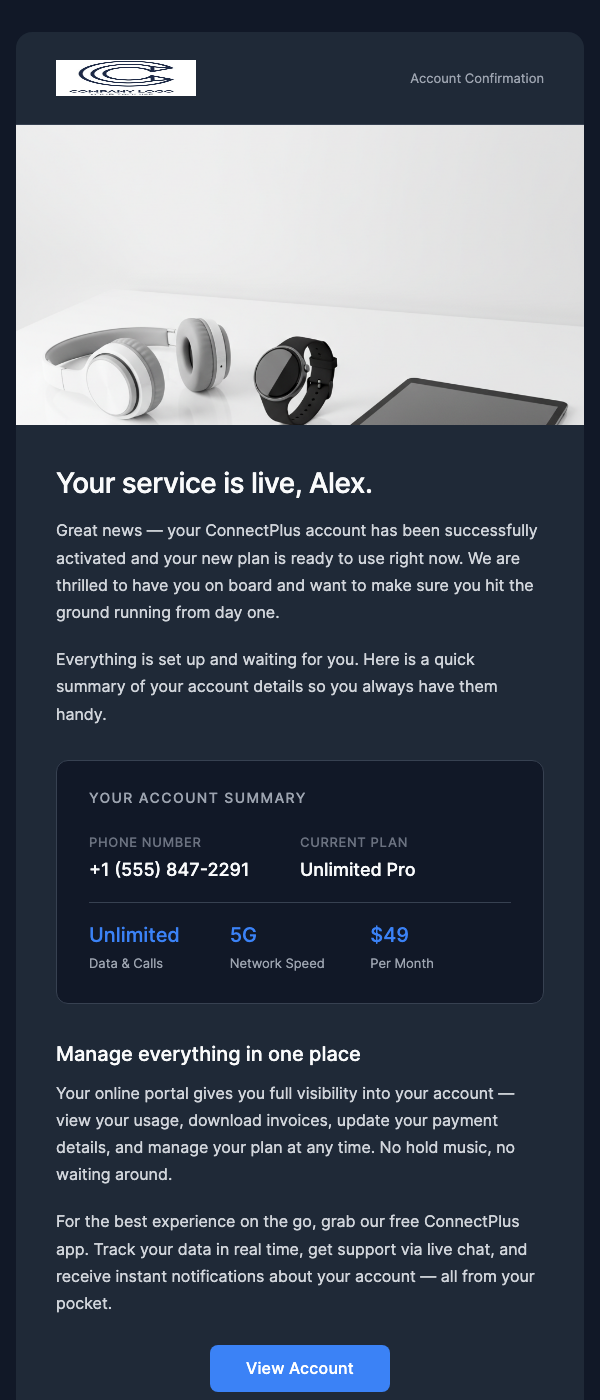This screenshot has width=600, height=1400.
Task: Click the "Your service is live, Alex." heading
Action: (213, 482)
